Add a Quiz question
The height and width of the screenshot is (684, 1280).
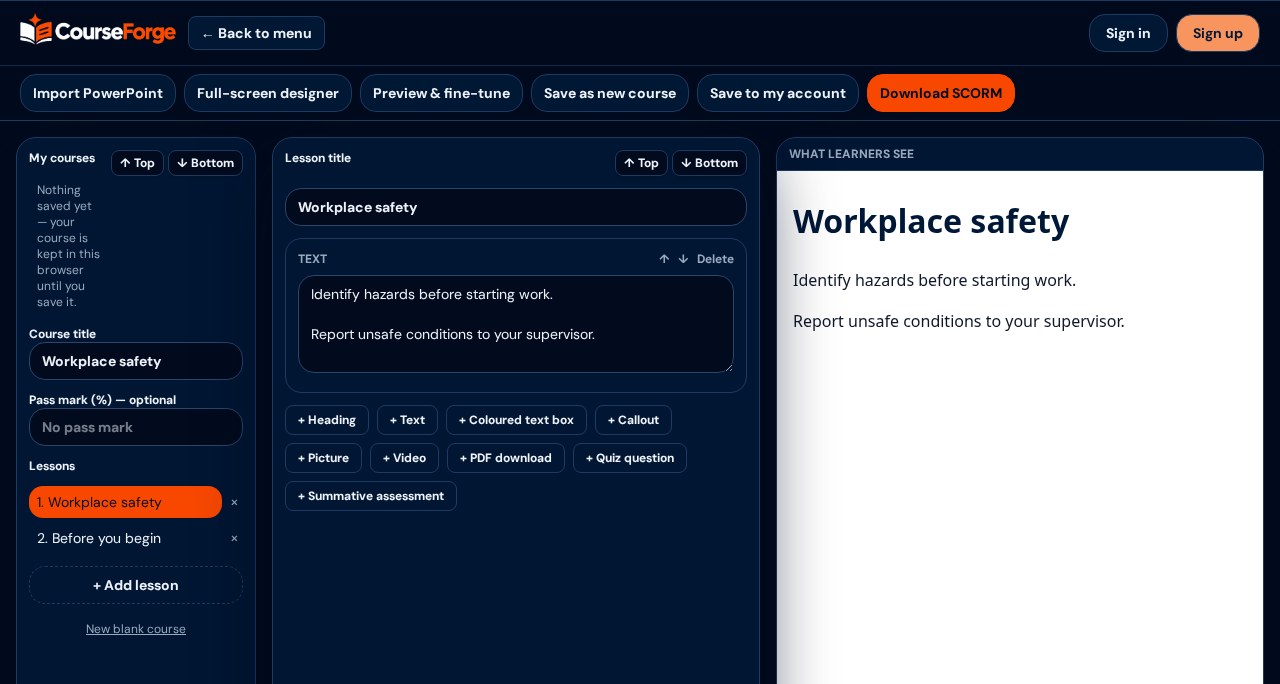pos(630,458)
